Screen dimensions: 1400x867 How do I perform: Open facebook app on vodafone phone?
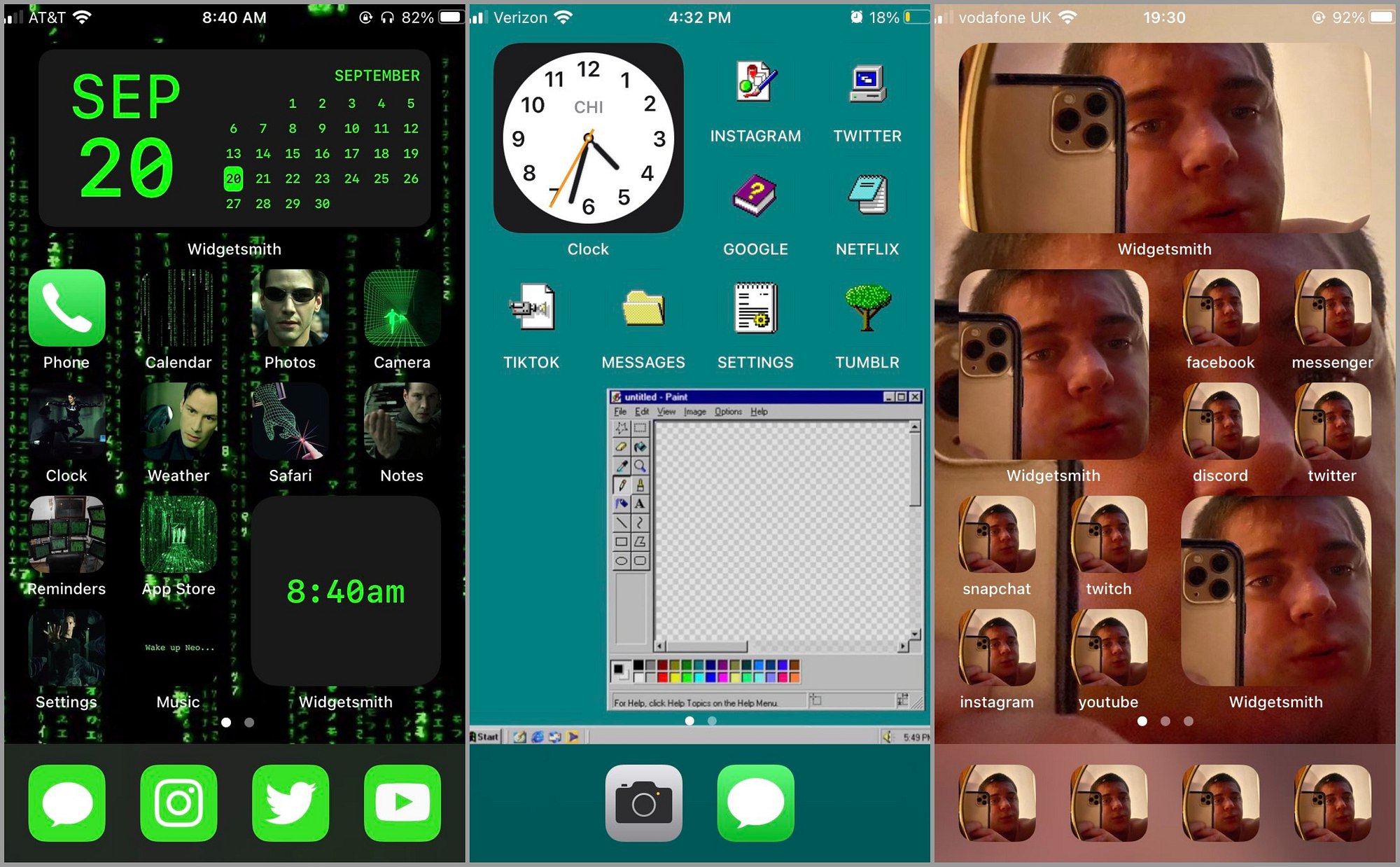(x=1221, y=307)
